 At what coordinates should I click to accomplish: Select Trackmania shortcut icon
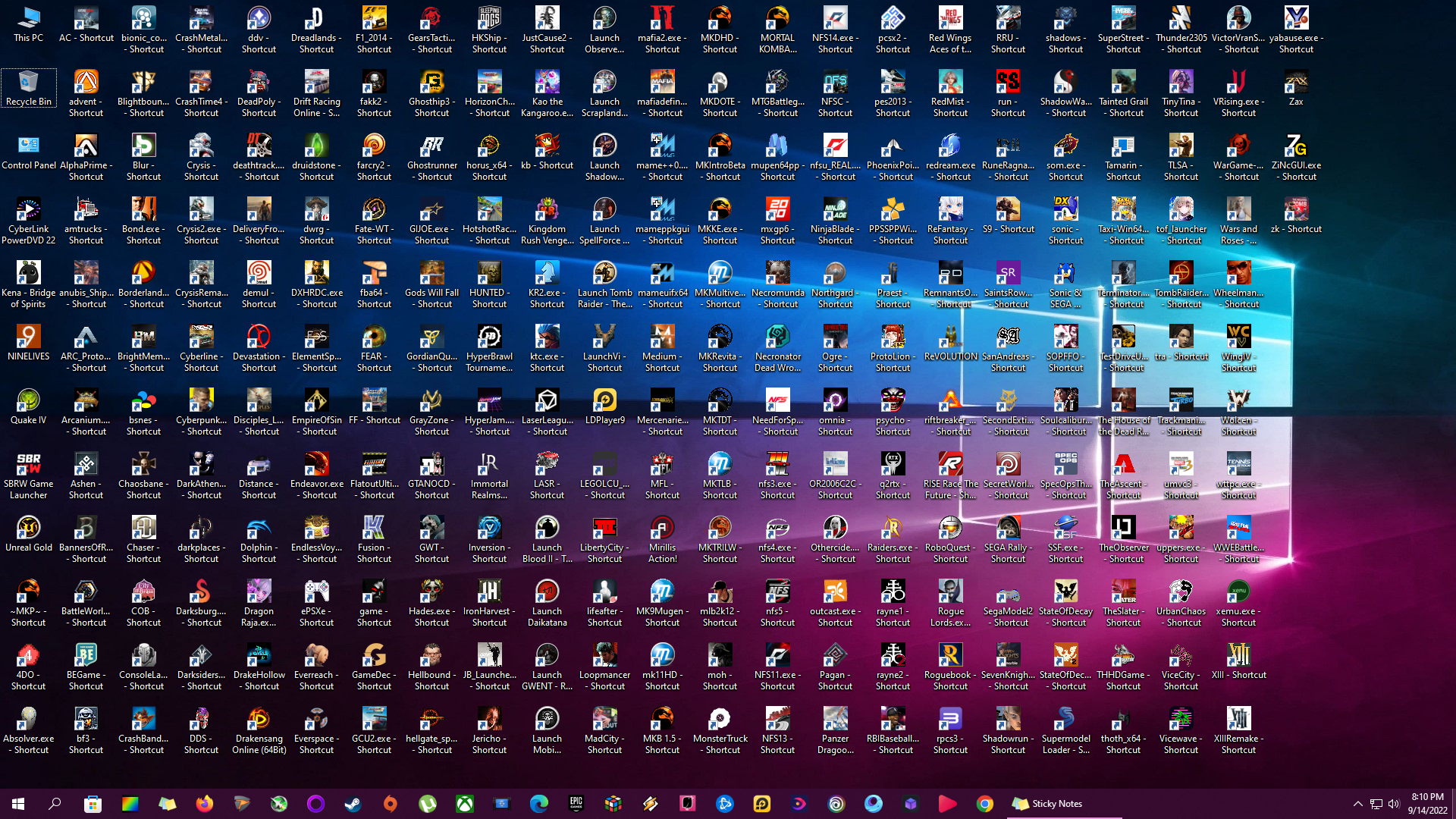(1181, 412)
